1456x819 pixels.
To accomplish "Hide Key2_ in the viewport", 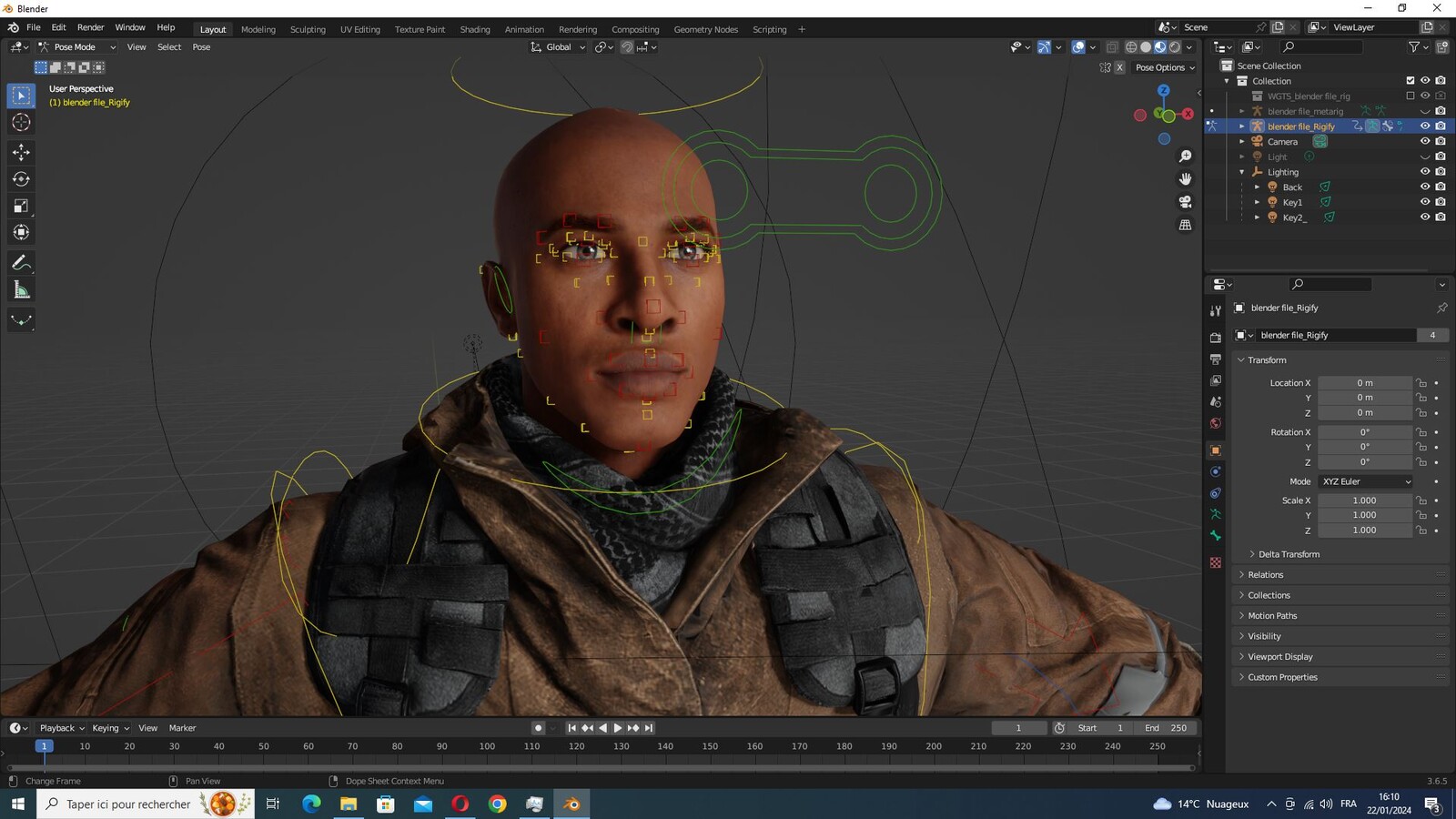I will [x=1425, y=217].
